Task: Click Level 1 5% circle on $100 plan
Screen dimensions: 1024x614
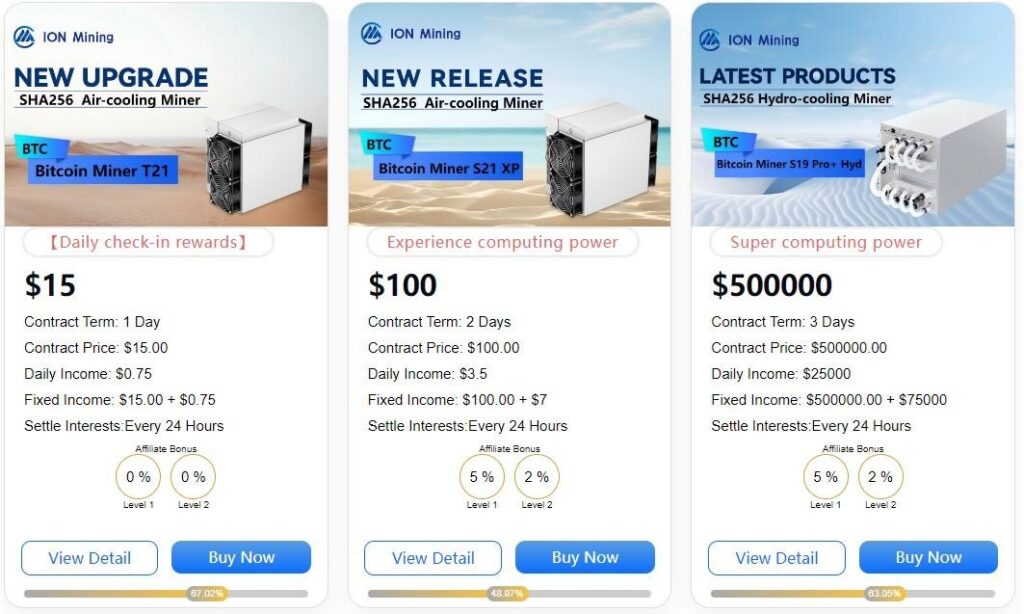Action: (x=482, y=477)
